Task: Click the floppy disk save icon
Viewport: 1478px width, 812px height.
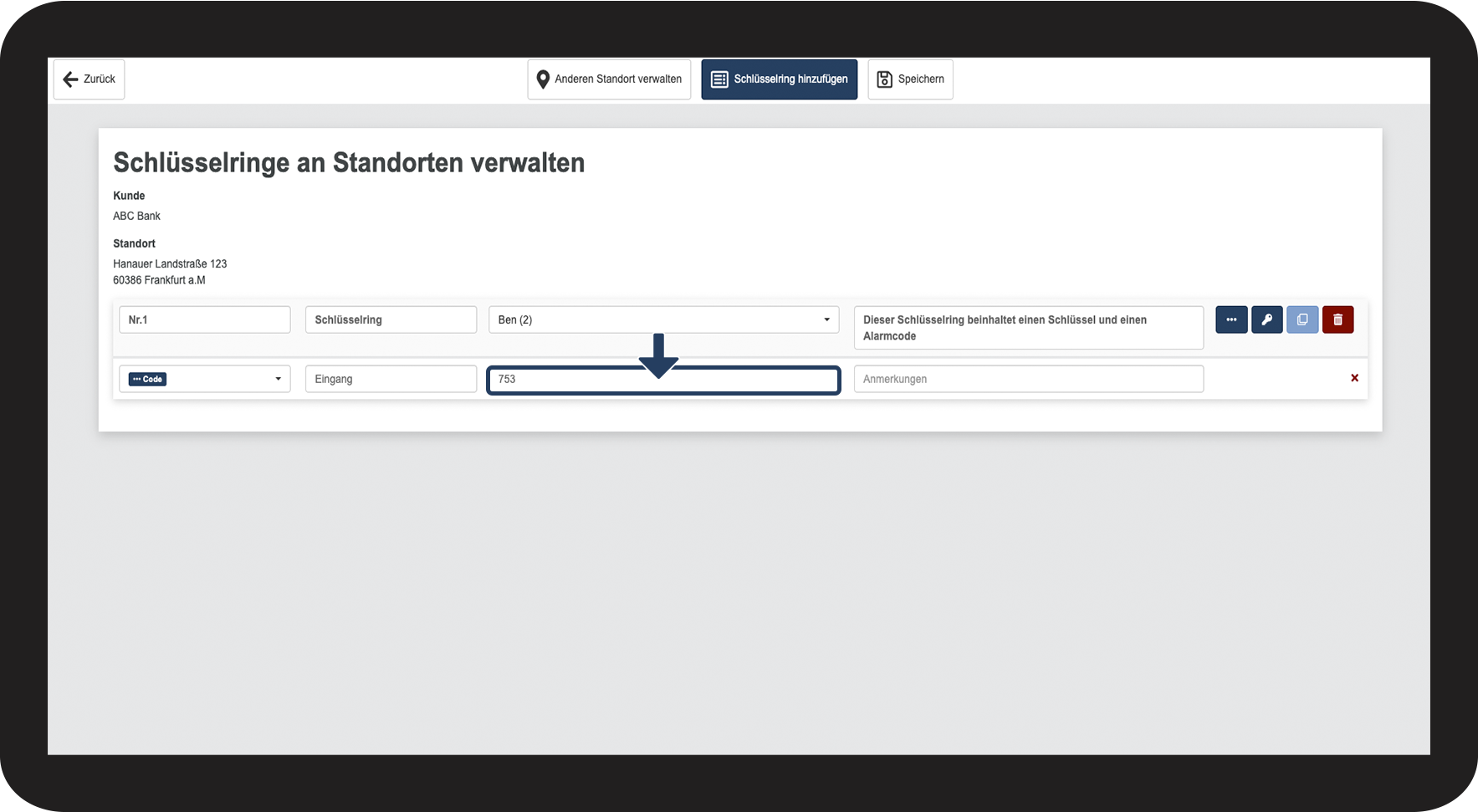Action: pyautogui.click(x=884, y=79)
